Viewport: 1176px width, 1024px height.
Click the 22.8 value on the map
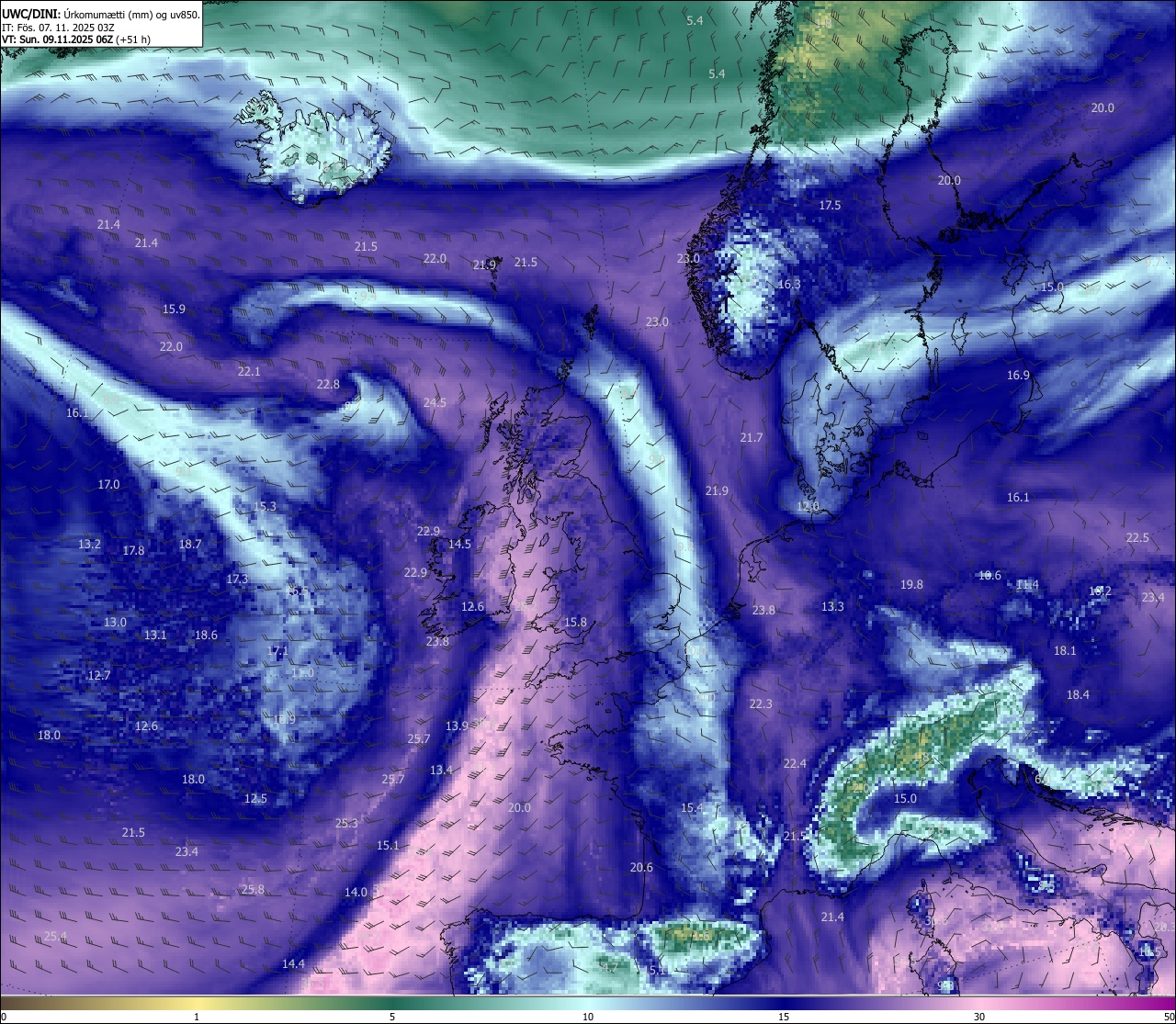coord(328,385)
